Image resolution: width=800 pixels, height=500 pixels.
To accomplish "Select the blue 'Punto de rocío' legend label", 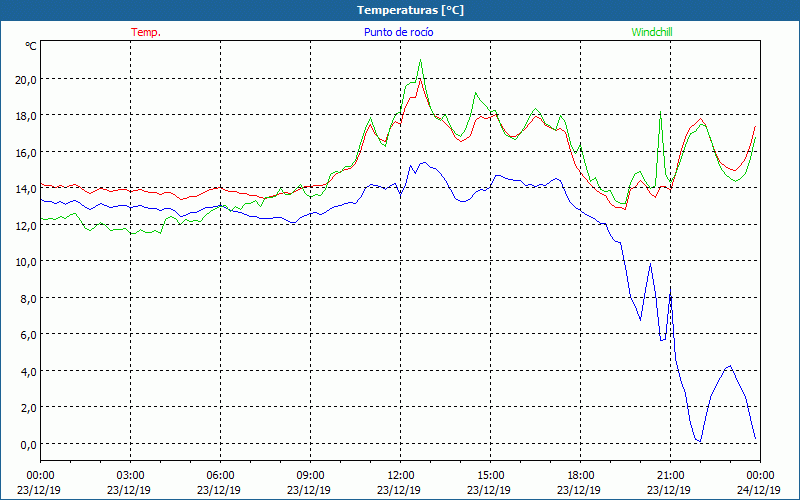I will coord(398,32).
